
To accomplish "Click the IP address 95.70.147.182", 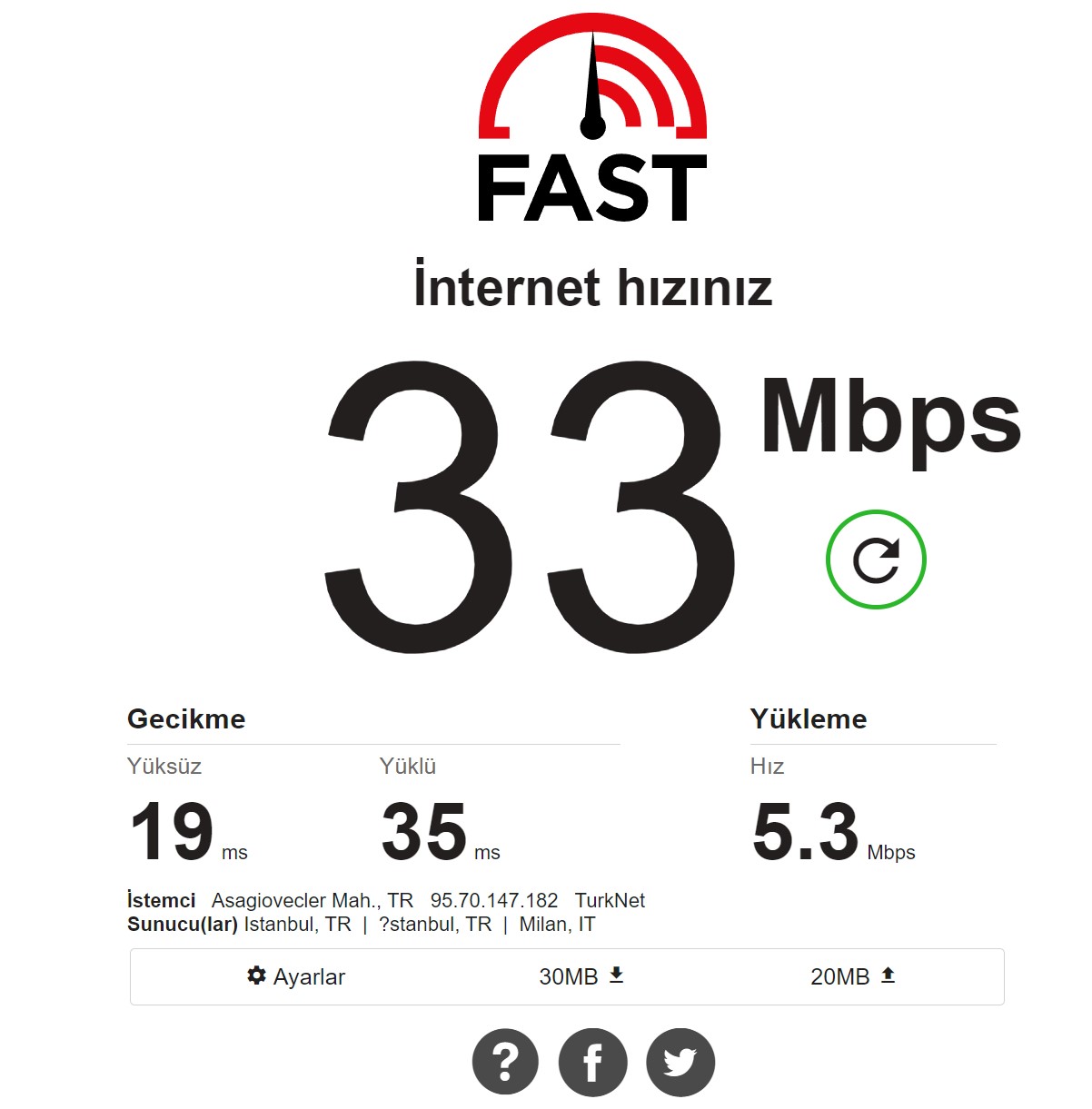I will coord(494,900).
